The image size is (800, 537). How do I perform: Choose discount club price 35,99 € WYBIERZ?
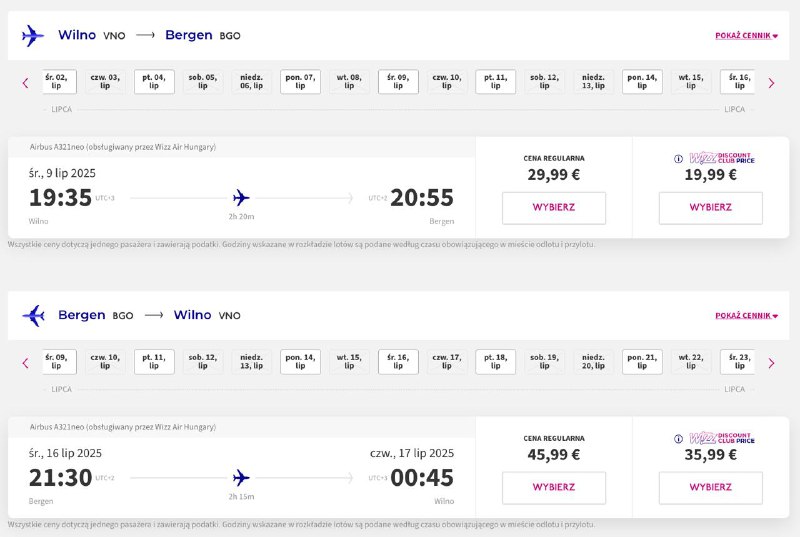tap(710, 488)
